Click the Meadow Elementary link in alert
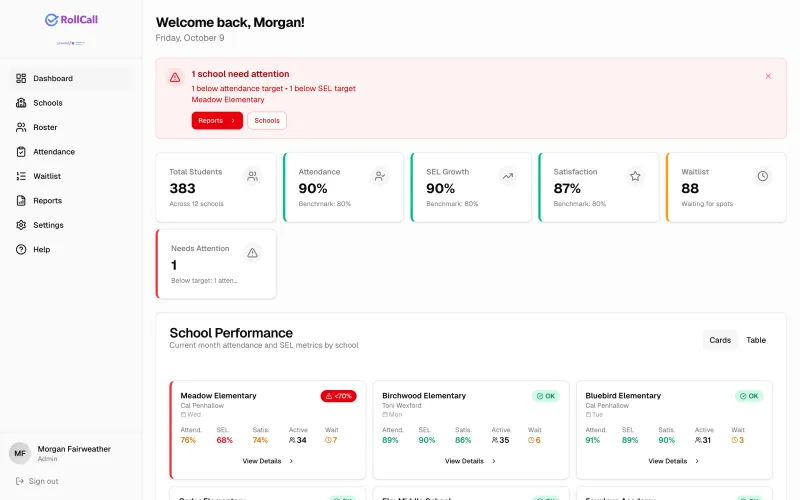The height and width of the screenshot is (500, 800). (x=228, y=99)
